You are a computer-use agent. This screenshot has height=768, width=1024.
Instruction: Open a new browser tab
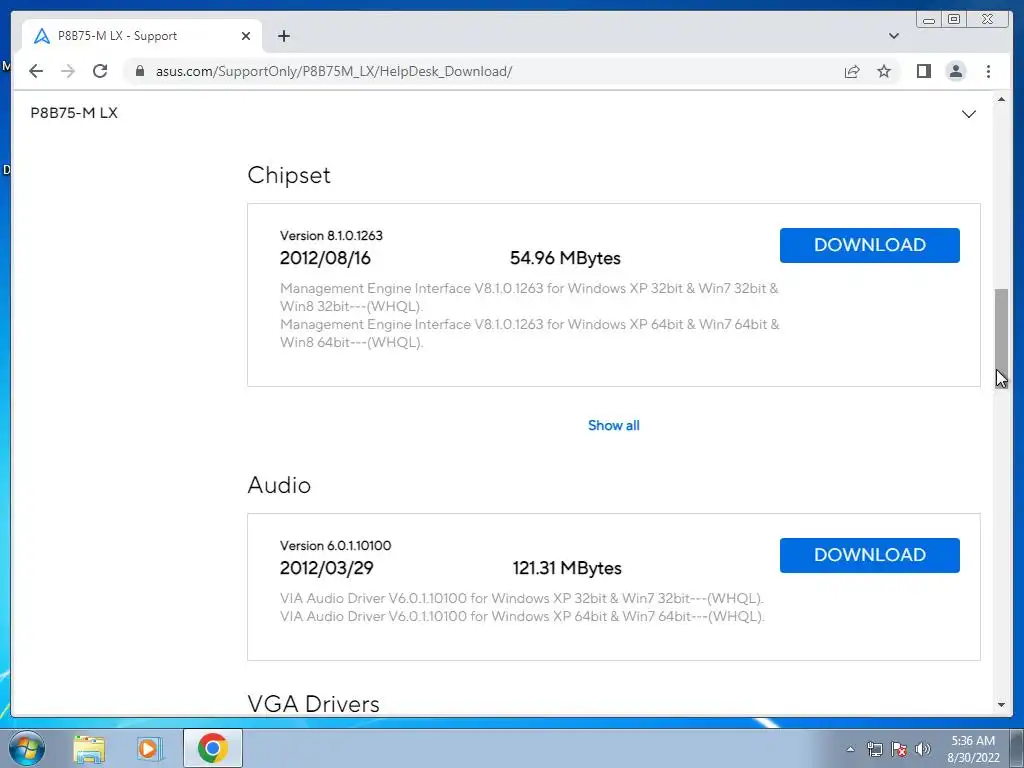click(x=283, y=36)
